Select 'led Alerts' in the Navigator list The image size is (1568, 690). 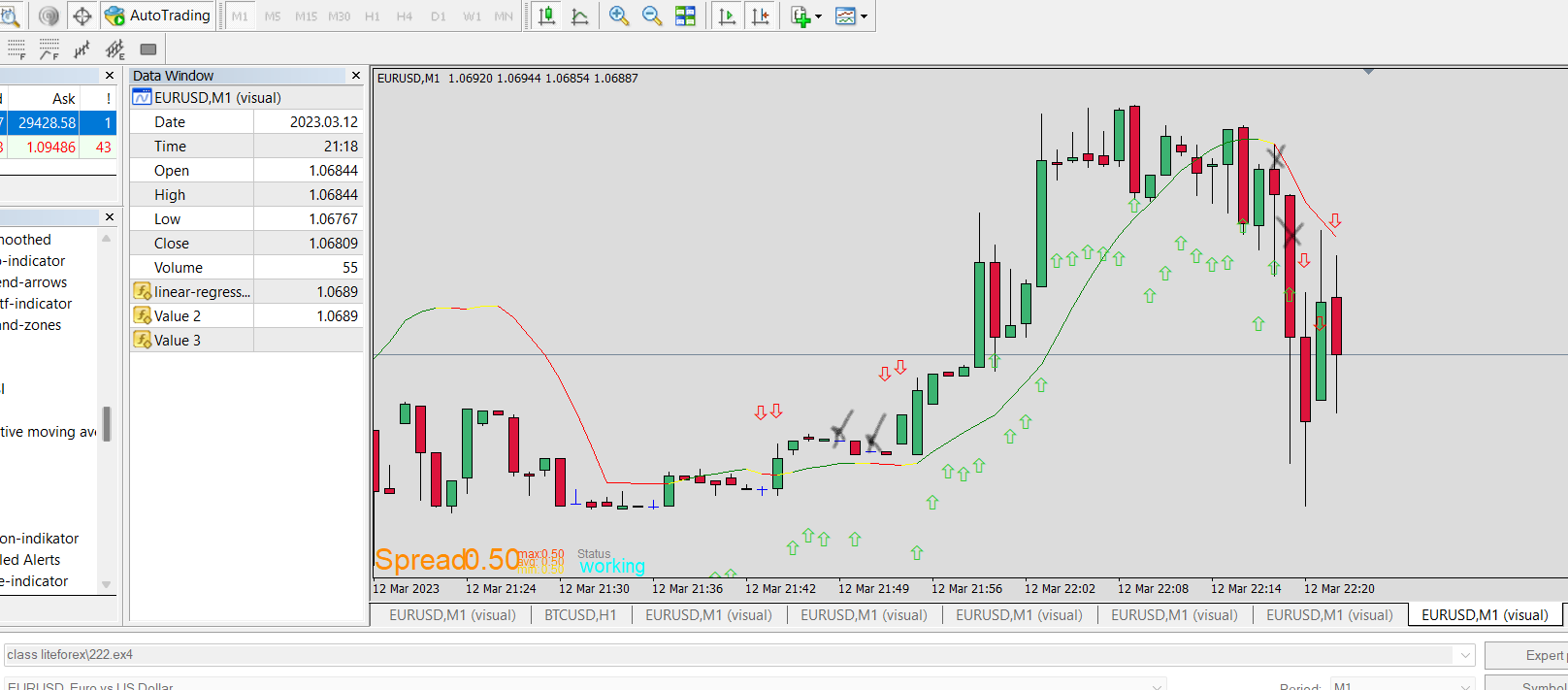point(30,560)
